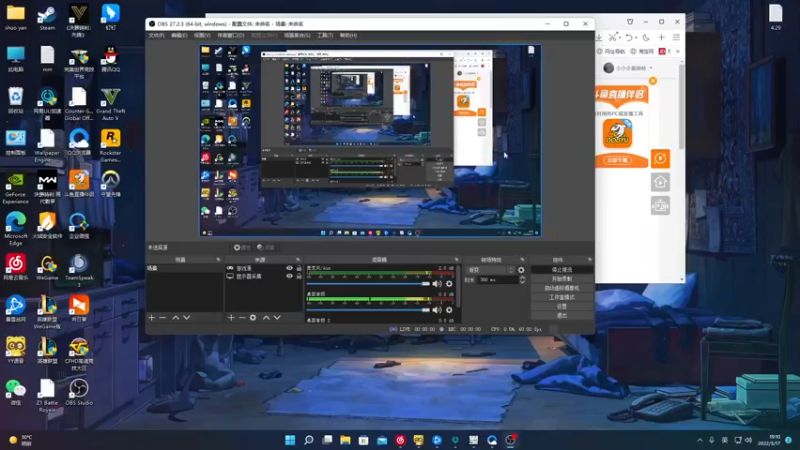The width and height of the screenshot is (800, 450).
Task: Open OBS Docks menu
Action: click(231, 35)
